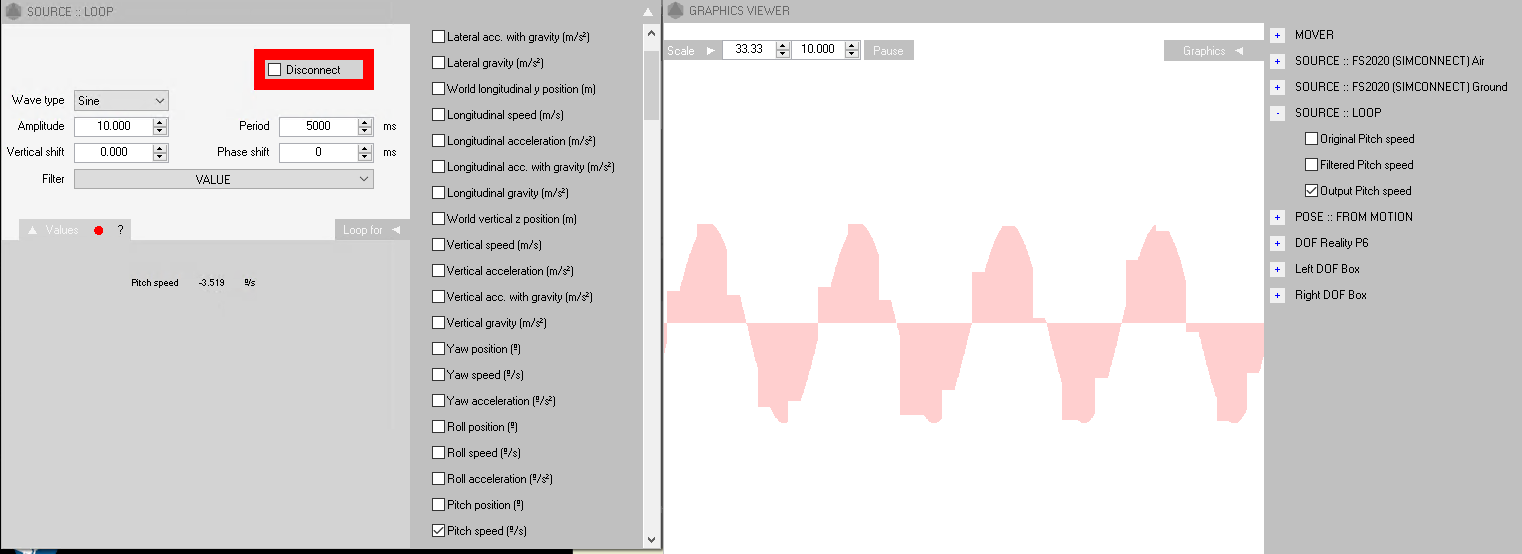1522x554 pixels.
Task: Increase Amplitude with up stepper arrow
Action: pyautogui.click(x=160, y=122)
